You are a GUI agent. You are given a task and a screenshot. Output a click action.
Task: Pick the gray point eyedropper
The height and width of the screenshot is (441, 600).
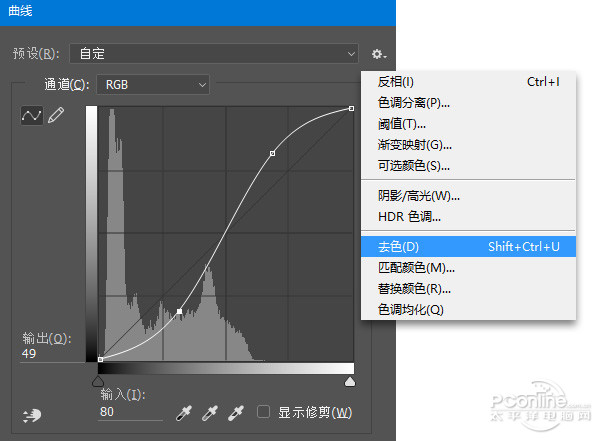point(210,413)
